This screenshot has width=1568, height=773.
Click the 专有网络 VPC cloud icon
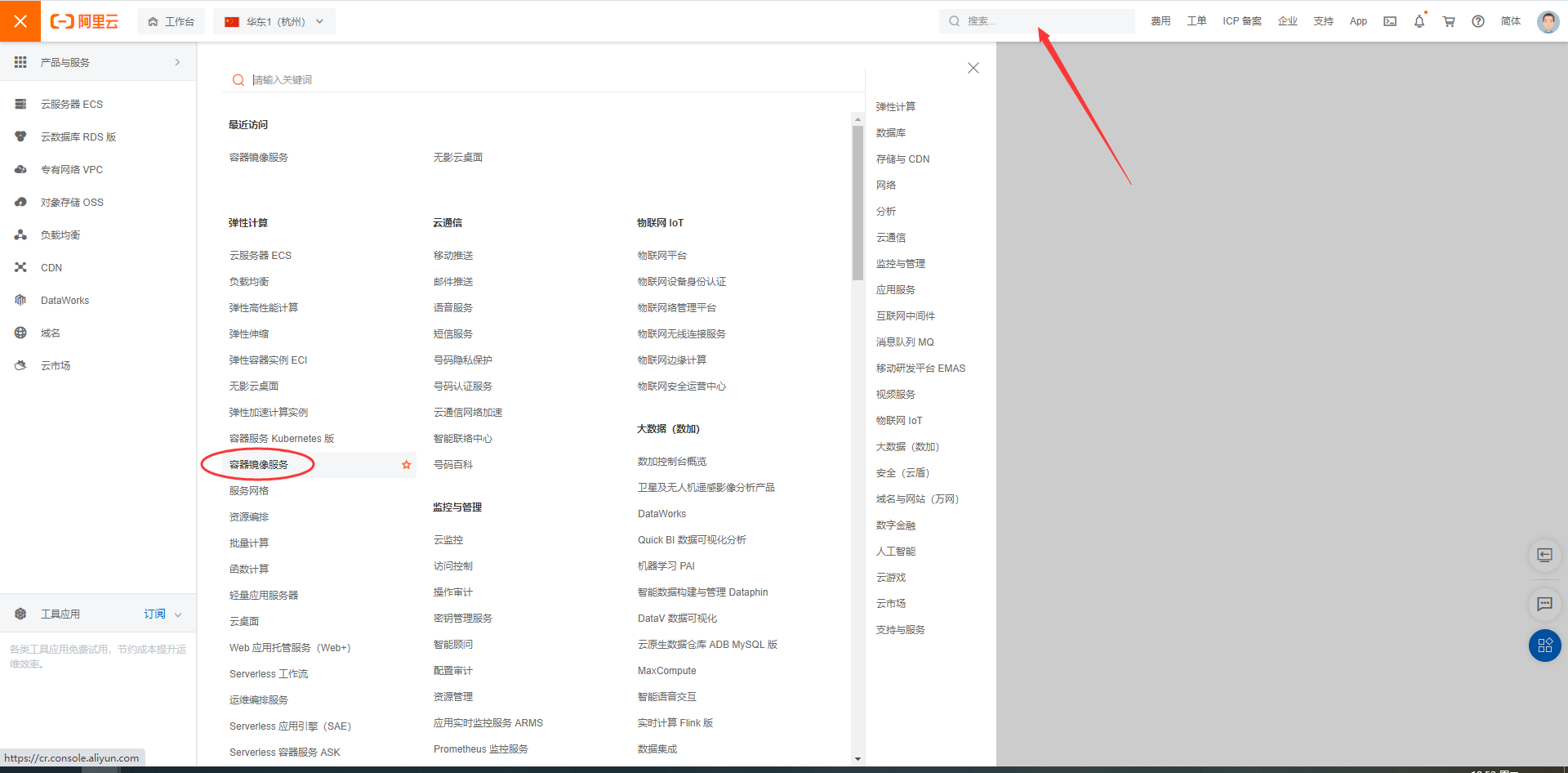(x=20, y=169)
